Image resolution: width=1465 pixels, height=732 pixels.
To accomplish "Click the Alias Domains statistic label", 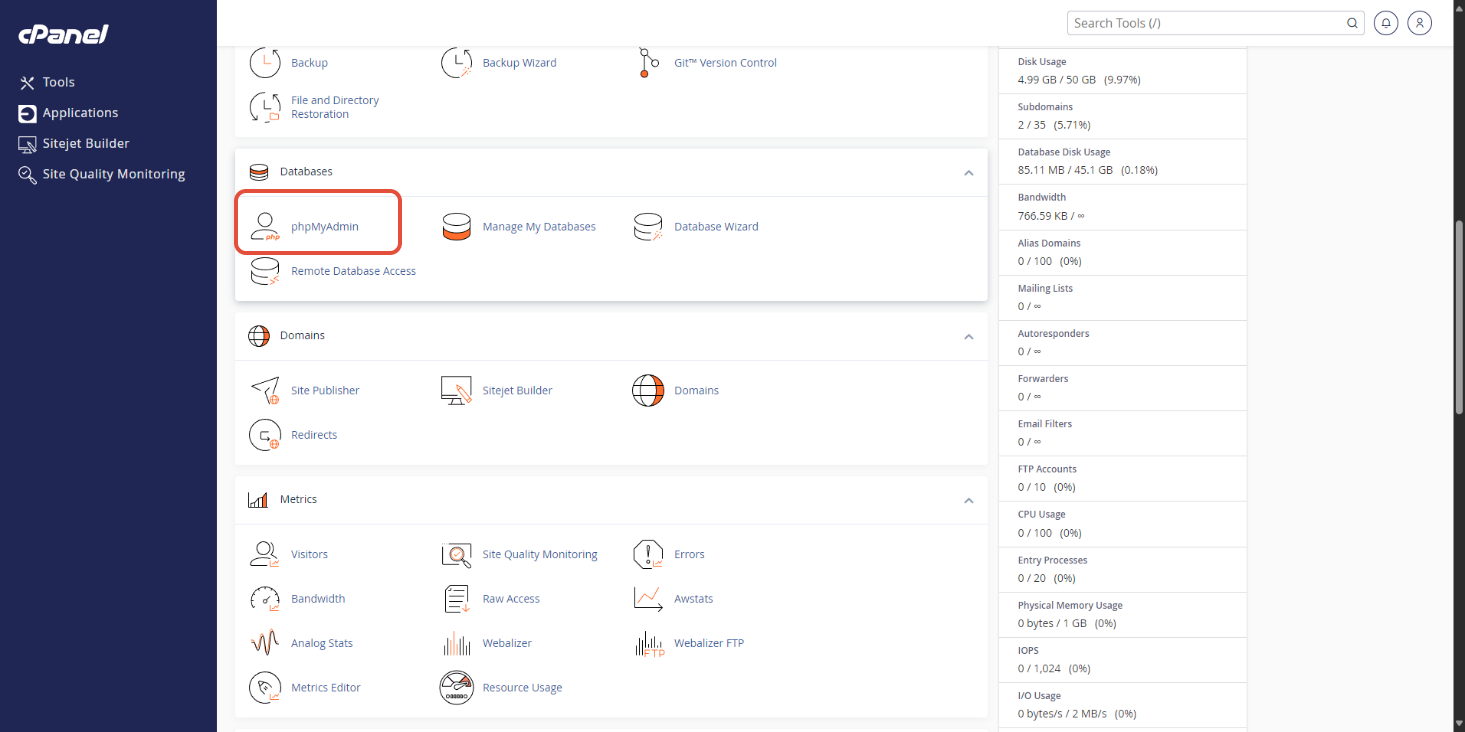I will pyautogui.click(x=1049, y=243).
